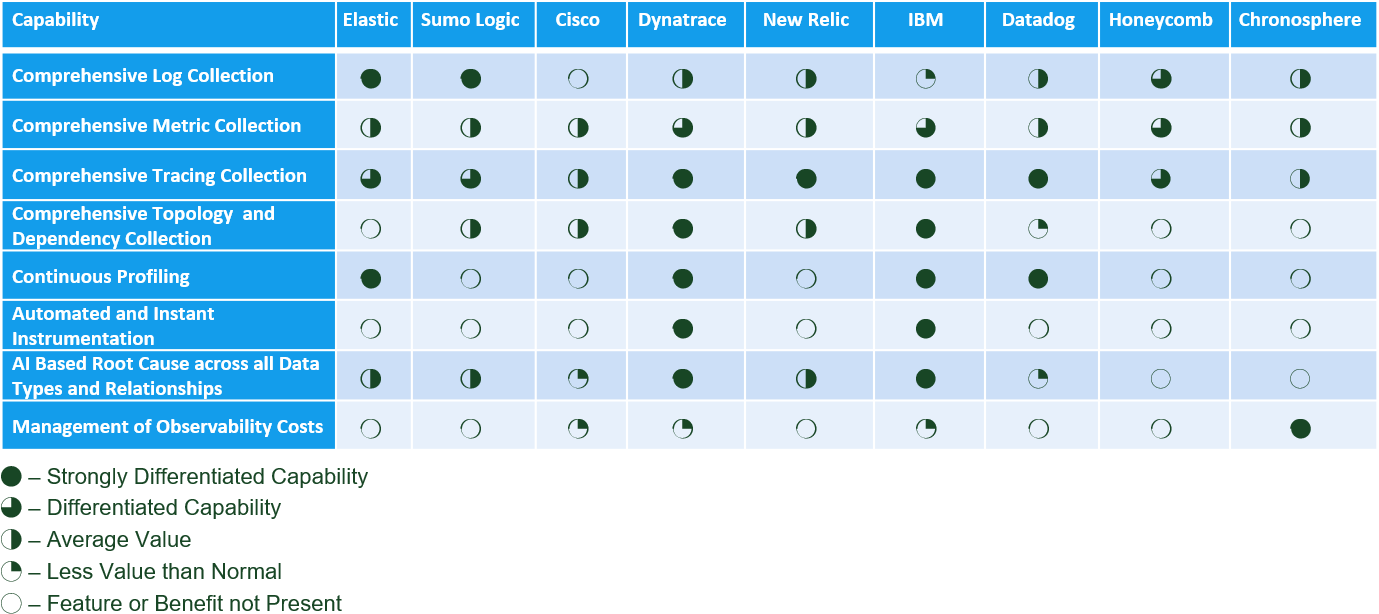Click New Relic's Comprehensive Tracing Collection circle
Screen dimensions: 1379x614
(806, 179)
